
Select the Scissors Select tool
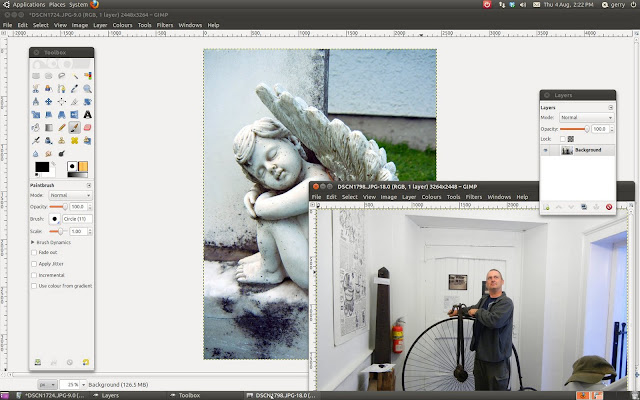36,89
